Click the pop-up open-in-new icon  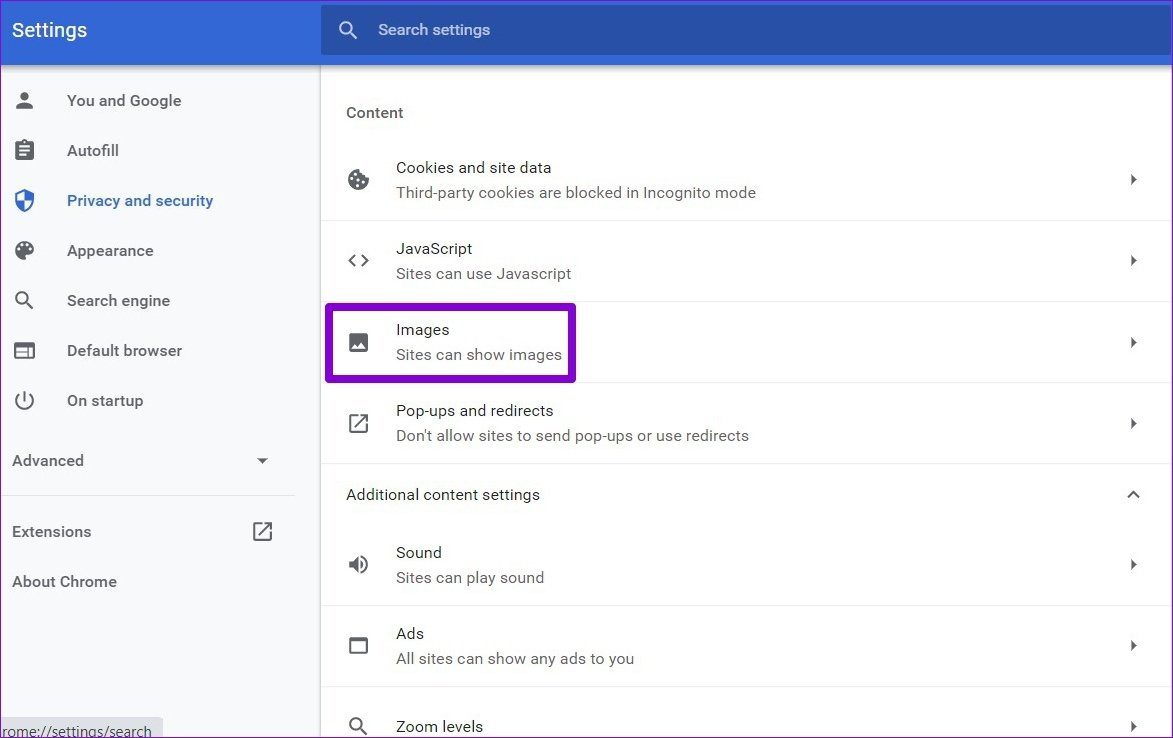click(x=358, y=423)
